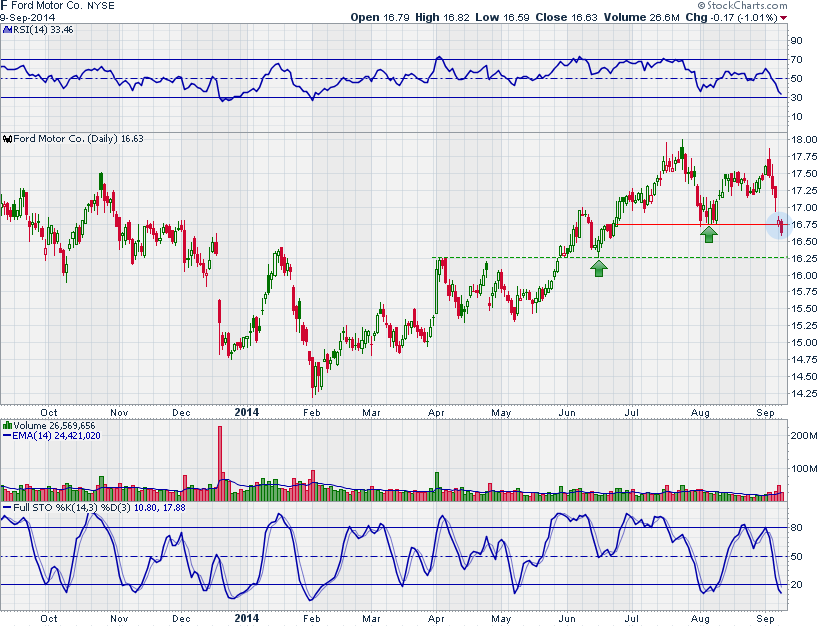This screenshot has height=626, width=817.
Task: Click the price axis label '16.25'
Action: coord(803,258)
